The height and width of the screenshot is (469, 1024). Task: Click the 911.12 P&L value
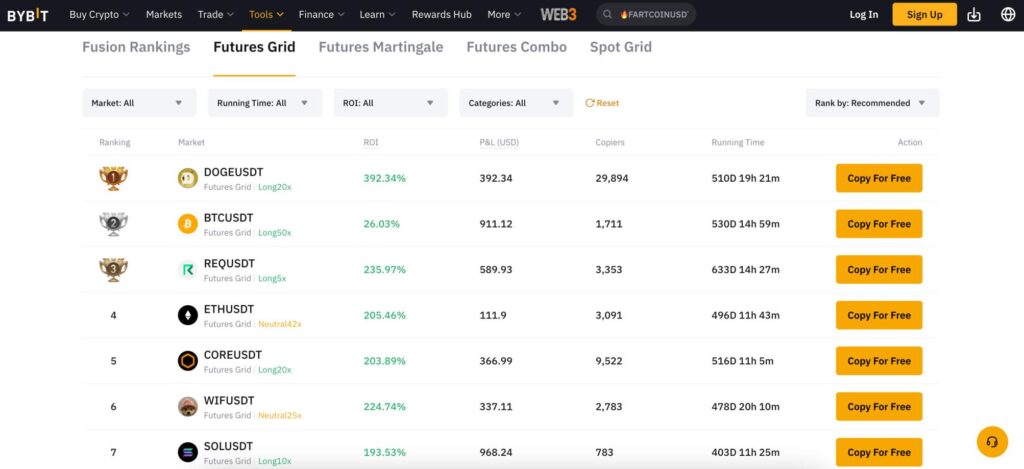pyautogui.click(x=496, y=224)
